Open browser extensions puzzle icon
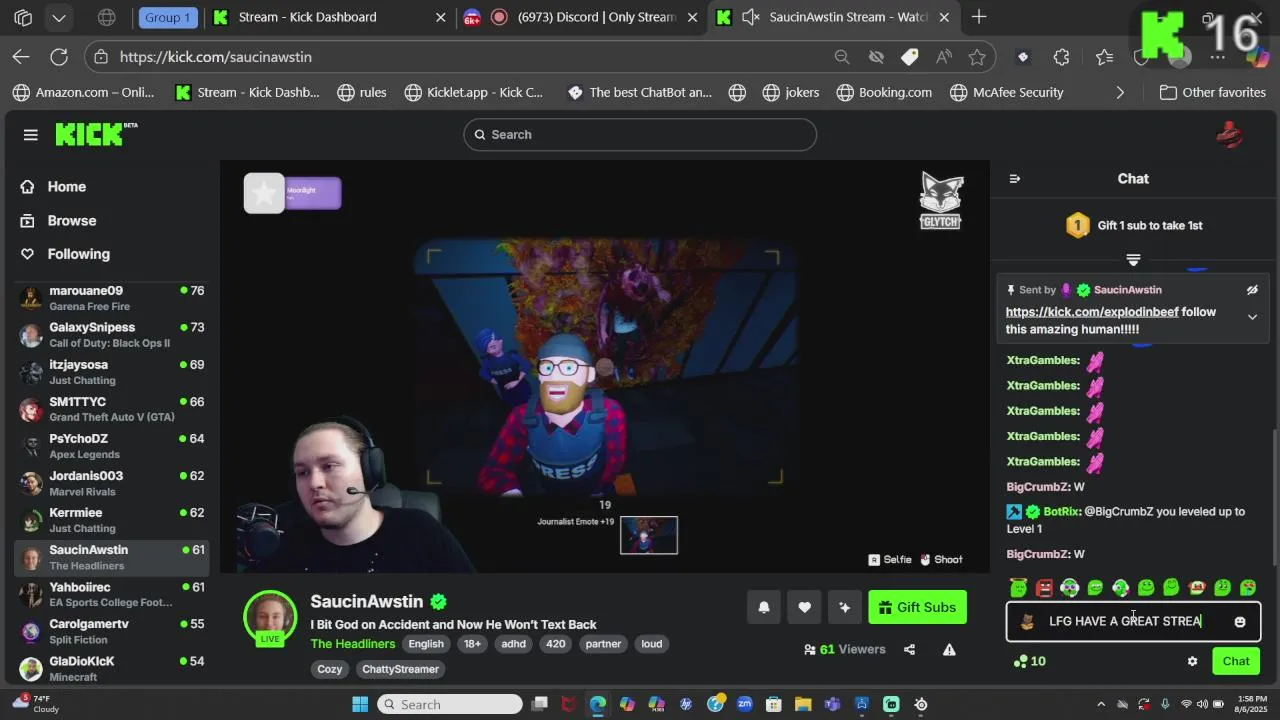1280x720 pixels. 1061,57
